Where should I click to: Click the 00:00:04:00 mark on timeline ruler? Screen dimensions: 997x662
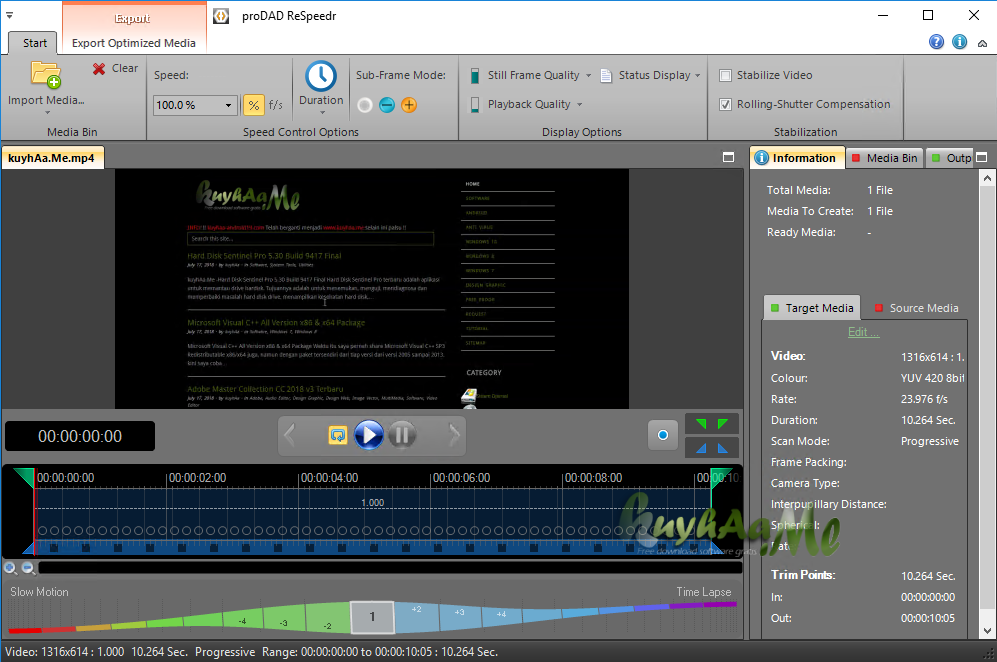(329, 478)
